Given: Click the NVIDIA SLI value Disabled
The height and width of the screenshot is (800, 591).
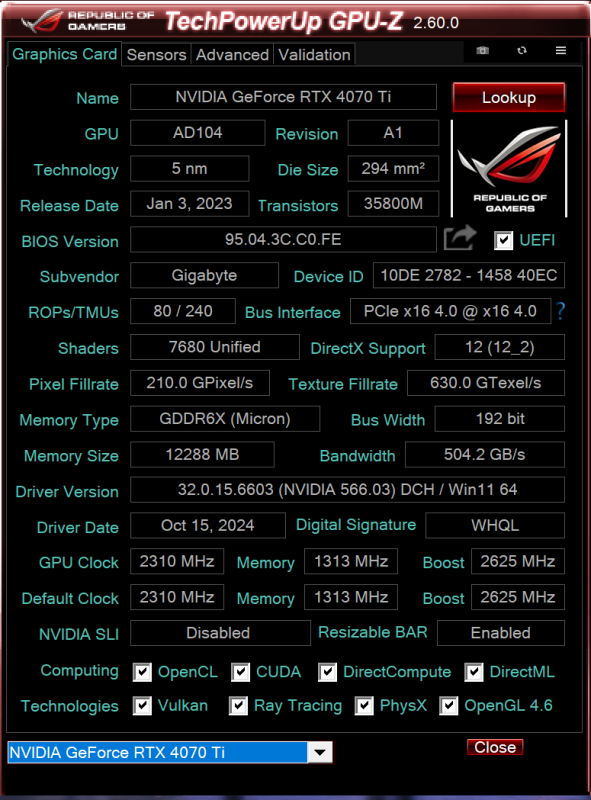Looking at the screenshot, I should tap(220, 633).
